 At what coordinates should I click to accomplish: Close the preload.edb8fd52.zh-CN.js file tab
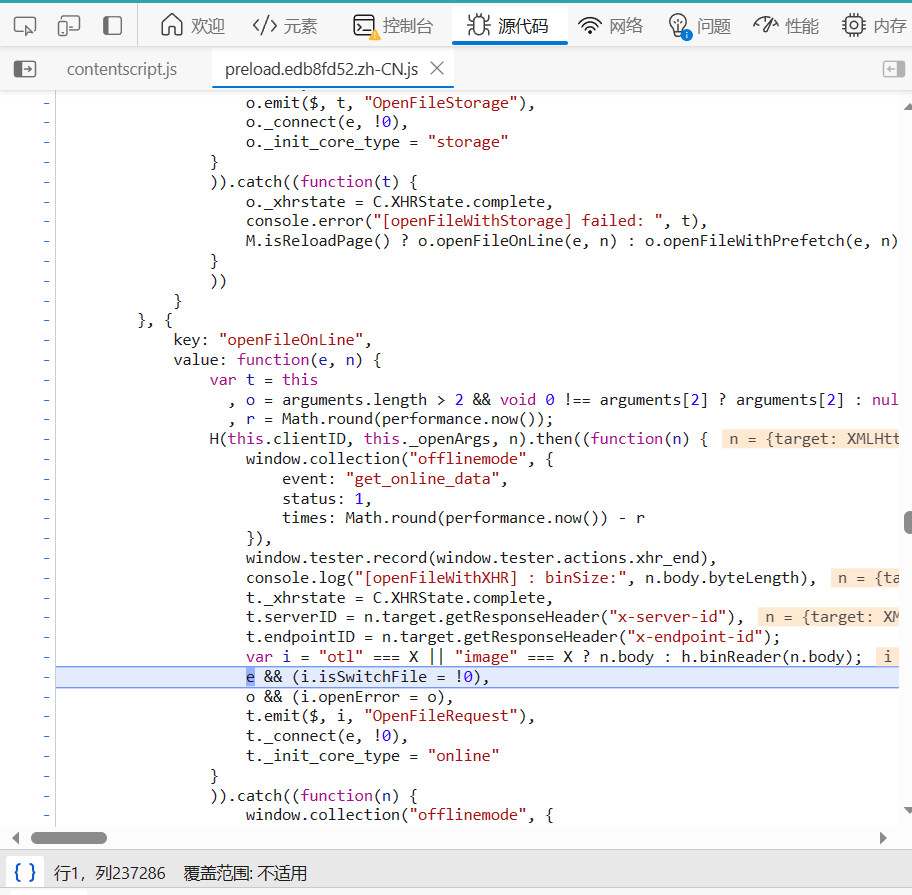click(x=437, y=69)
